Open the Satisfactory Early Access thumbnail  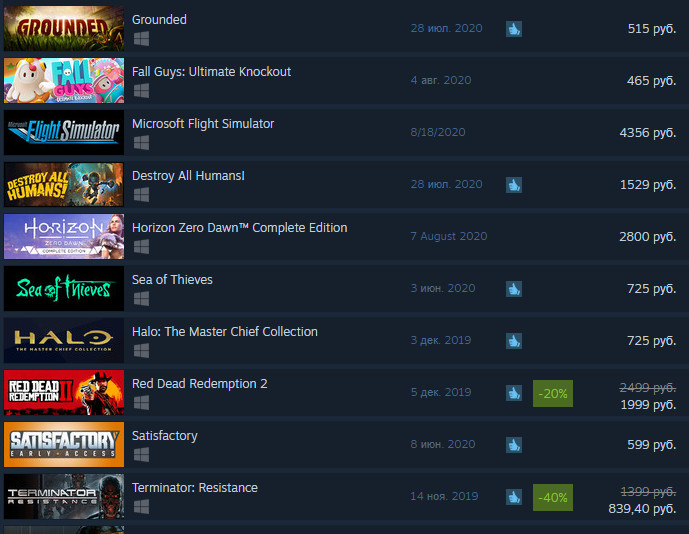click(x=64, y=444)
